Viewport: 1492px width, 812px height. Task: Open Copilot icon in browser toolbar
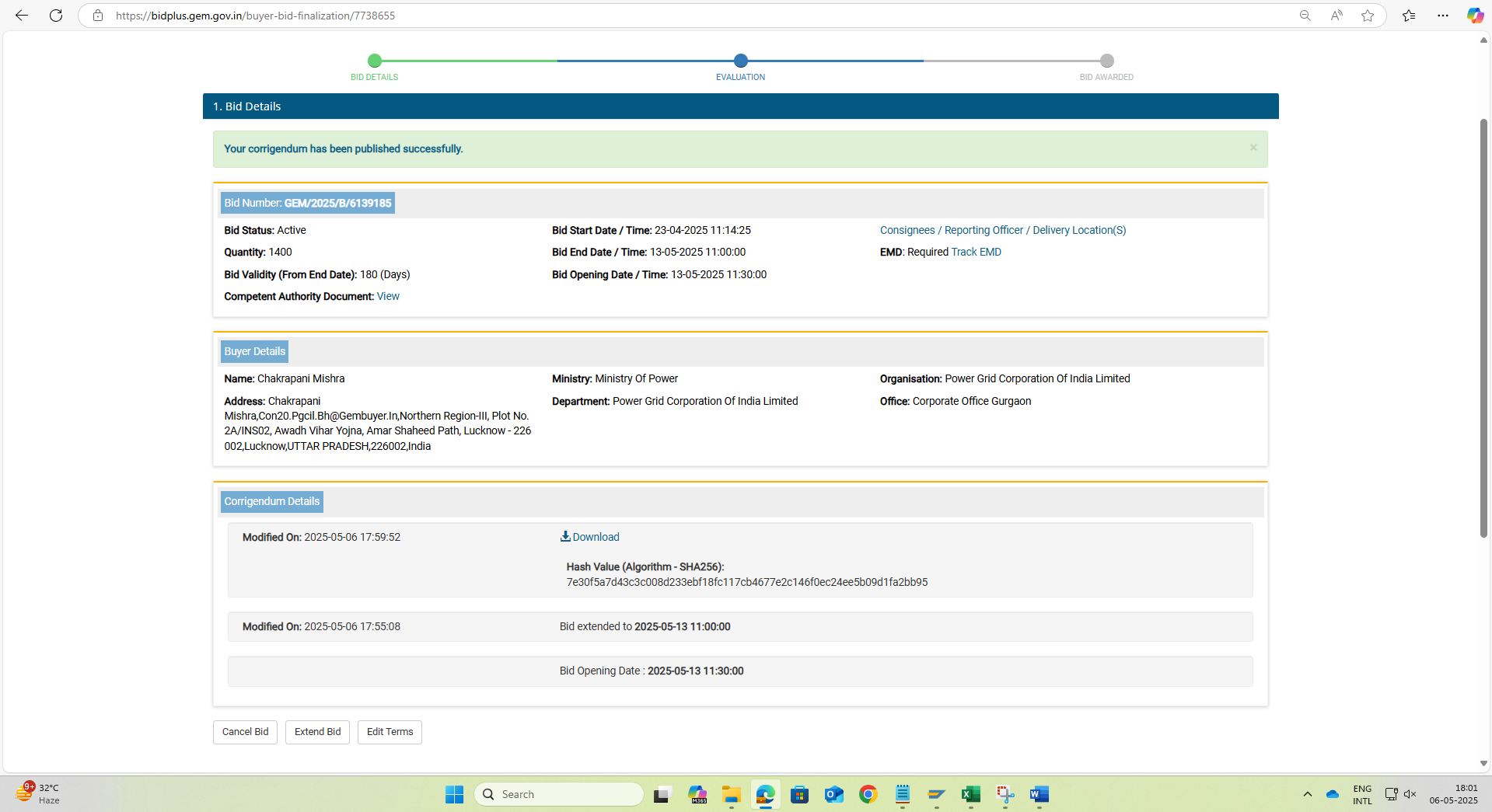(1475, 16)
